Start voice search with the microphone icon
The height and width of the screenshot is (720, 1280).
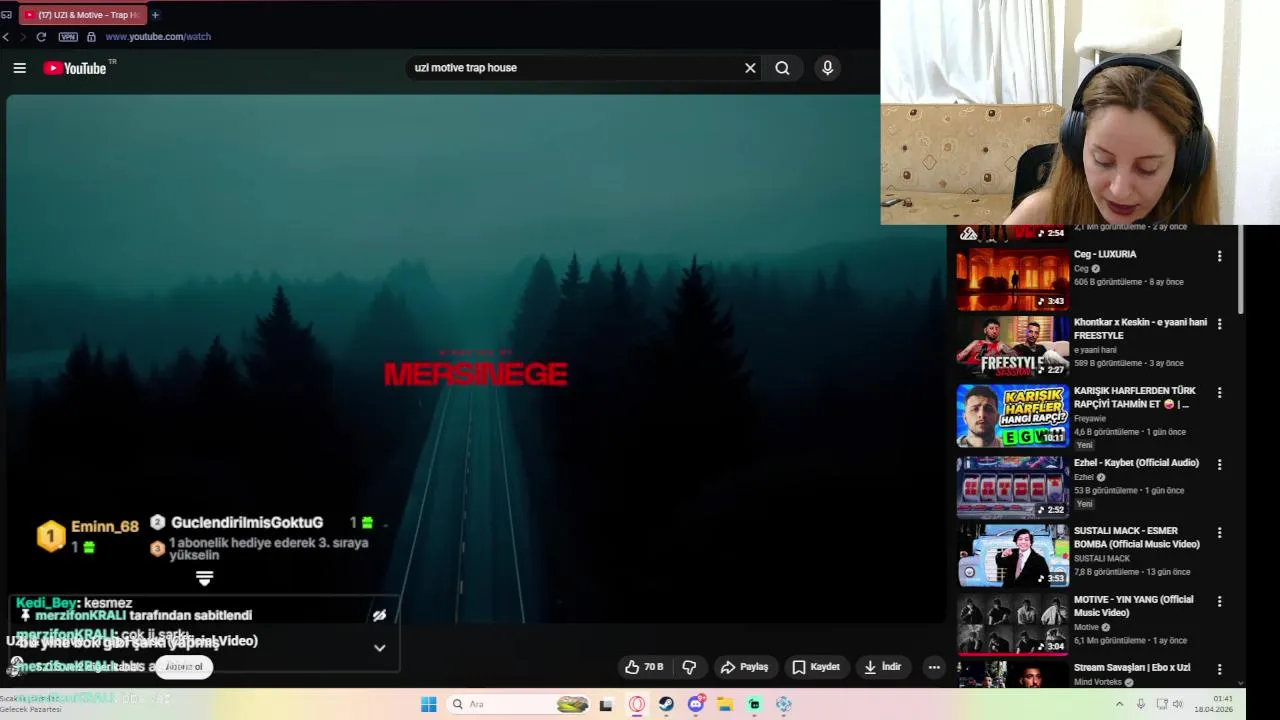click(827, 68)
